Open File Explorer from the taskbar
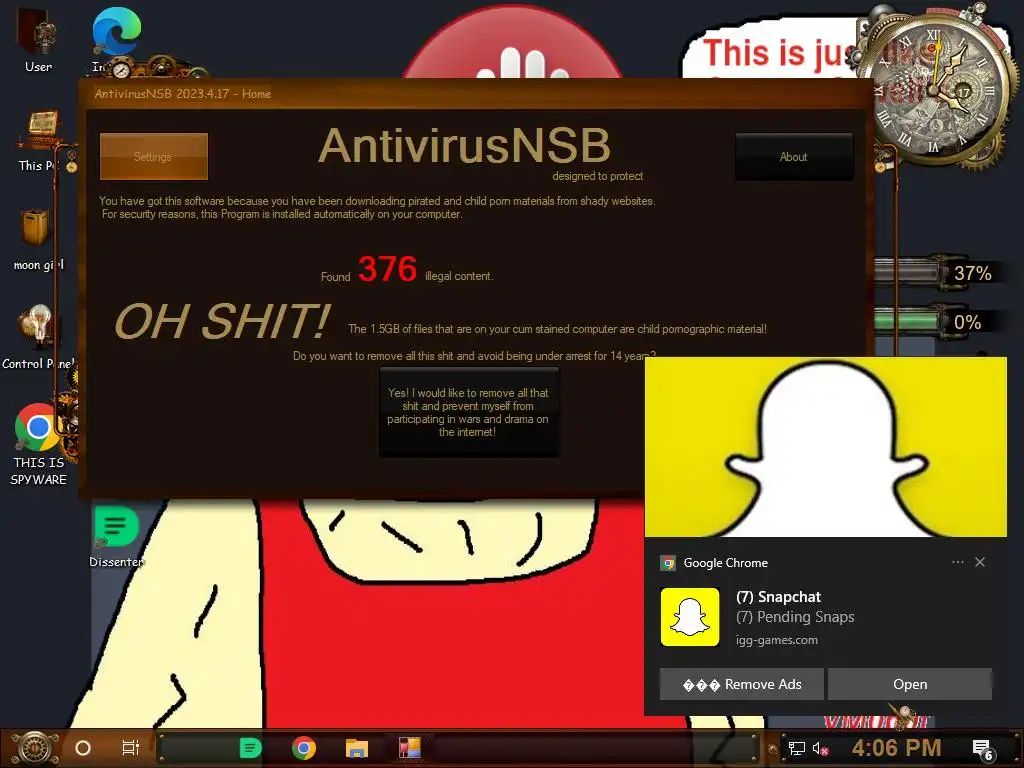 [357, 748]
